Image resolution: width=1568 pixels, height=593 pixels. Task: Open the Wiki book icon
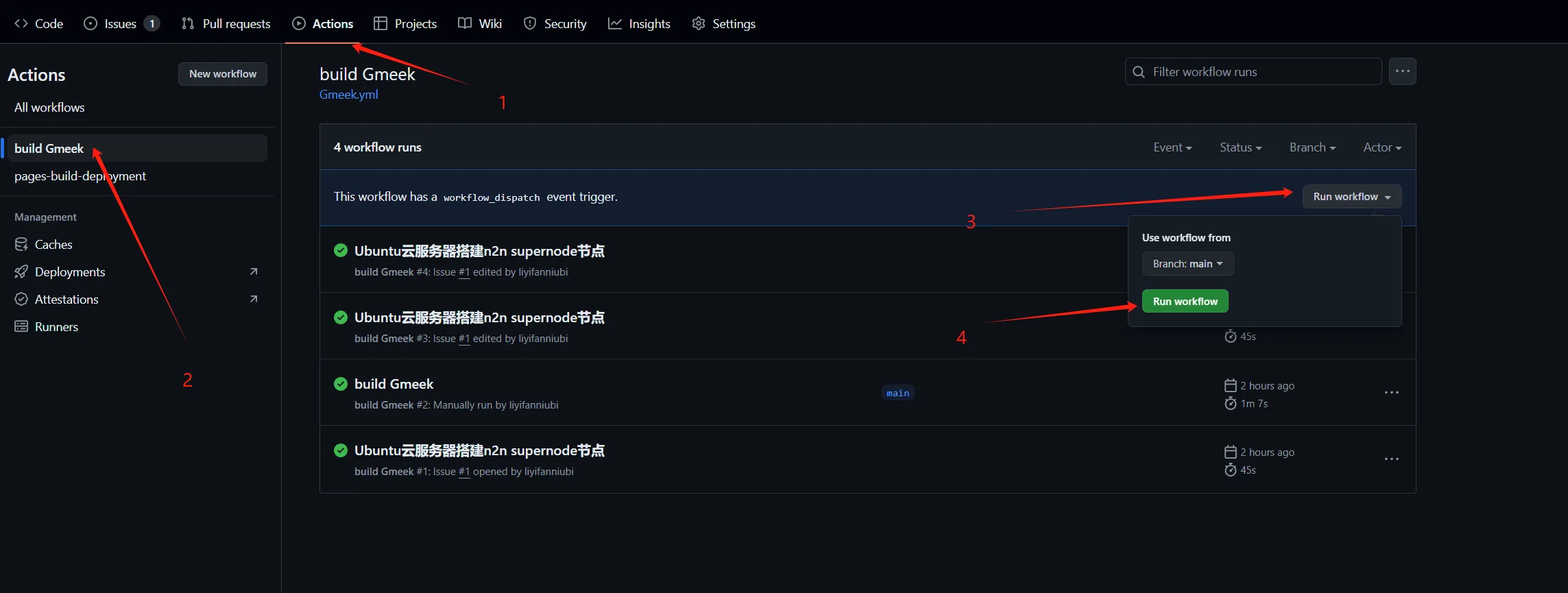click(465, 23)
